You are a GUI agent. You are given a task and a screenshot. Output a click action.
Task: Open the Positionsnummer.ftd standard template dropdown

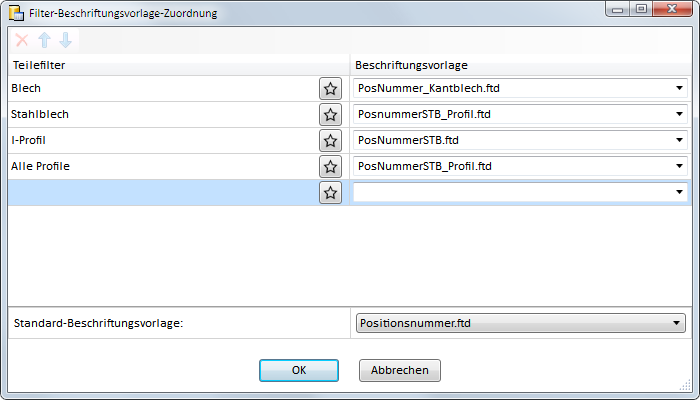521,323
